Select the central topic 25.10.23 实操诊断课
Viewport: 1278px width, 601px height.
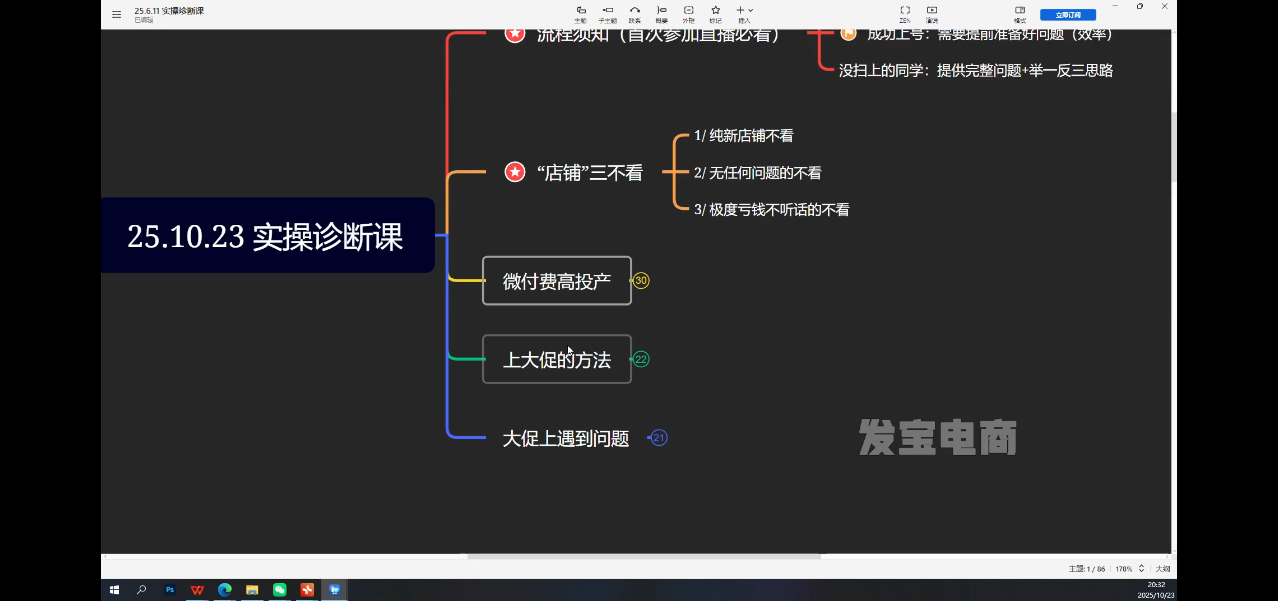[266, 236]
